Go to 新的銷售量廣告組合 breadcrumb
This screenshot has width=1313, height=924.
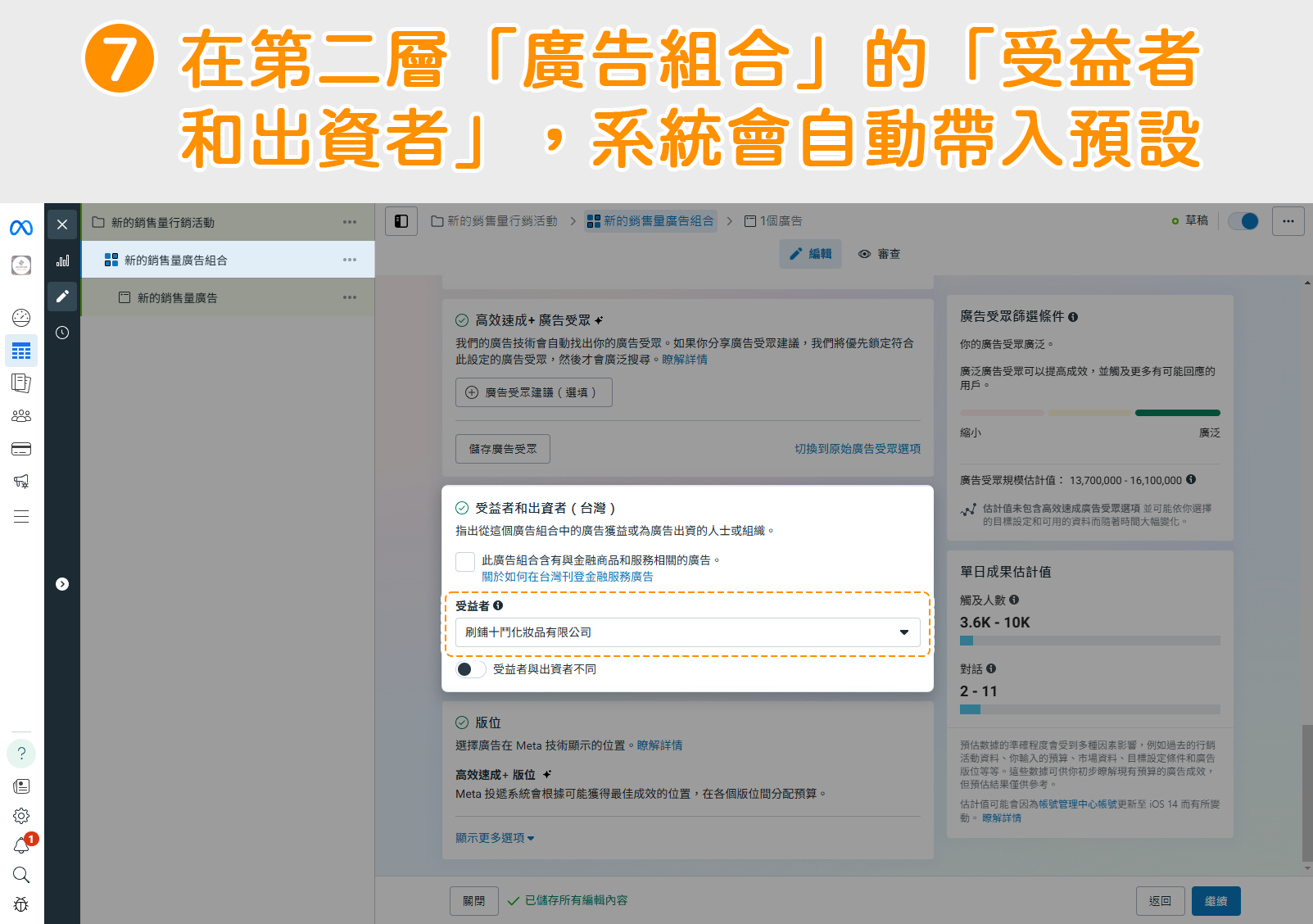coord(651,221)
